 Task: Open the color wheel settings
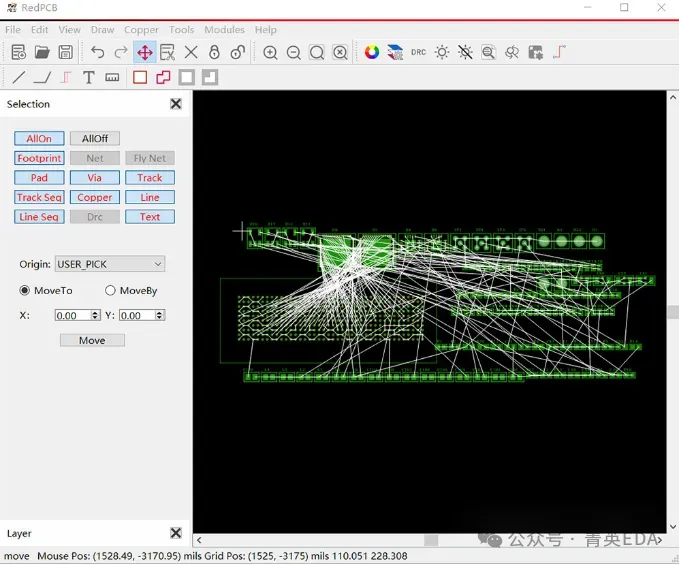[372, 52]
